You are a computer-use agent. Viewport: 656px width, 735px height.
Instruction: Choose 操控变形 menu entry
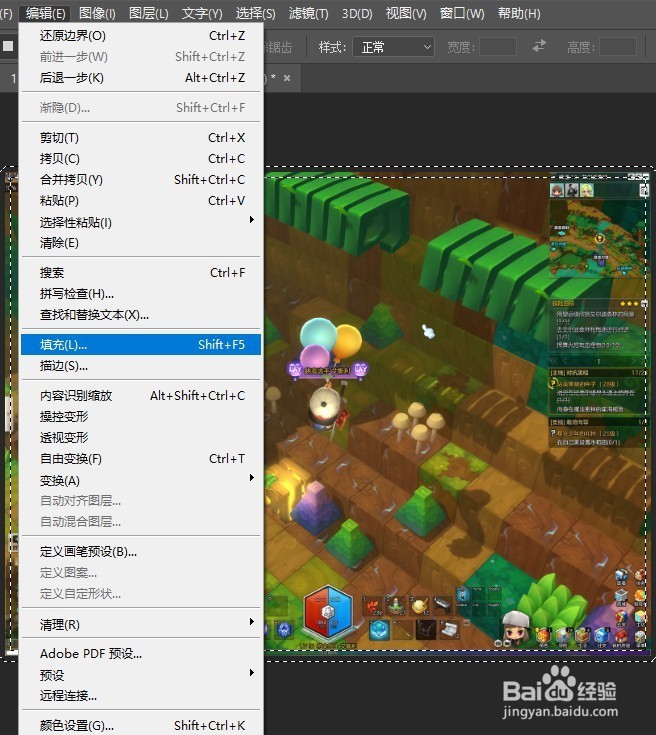coord(141,416)
